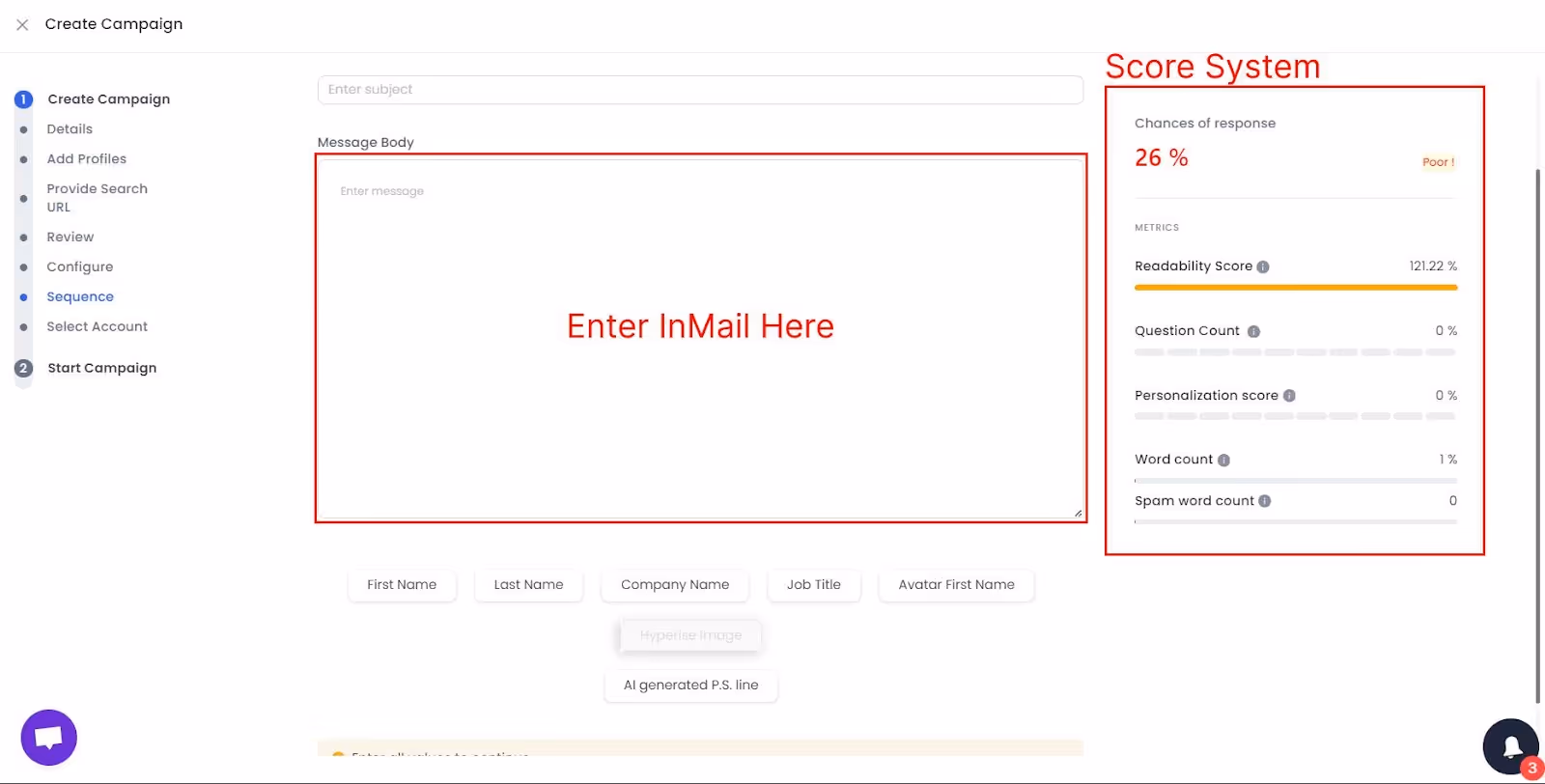Click the Personalization score info icon
1545x784 pixels.
[1289, 396]
